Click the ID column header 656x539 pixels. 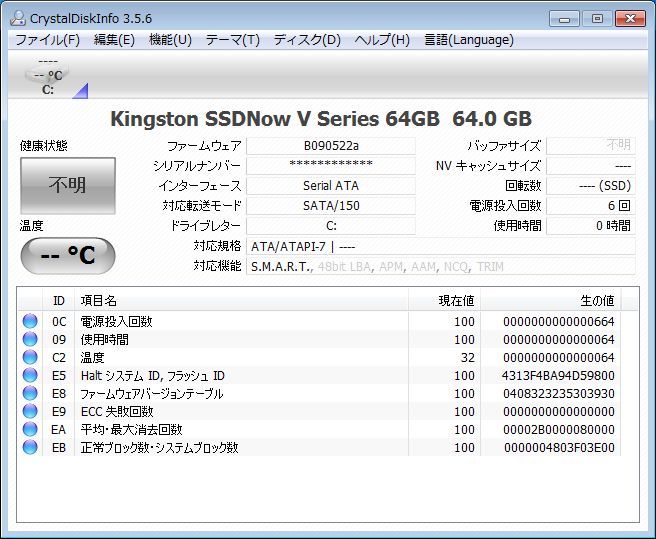(x=59, y=300)
